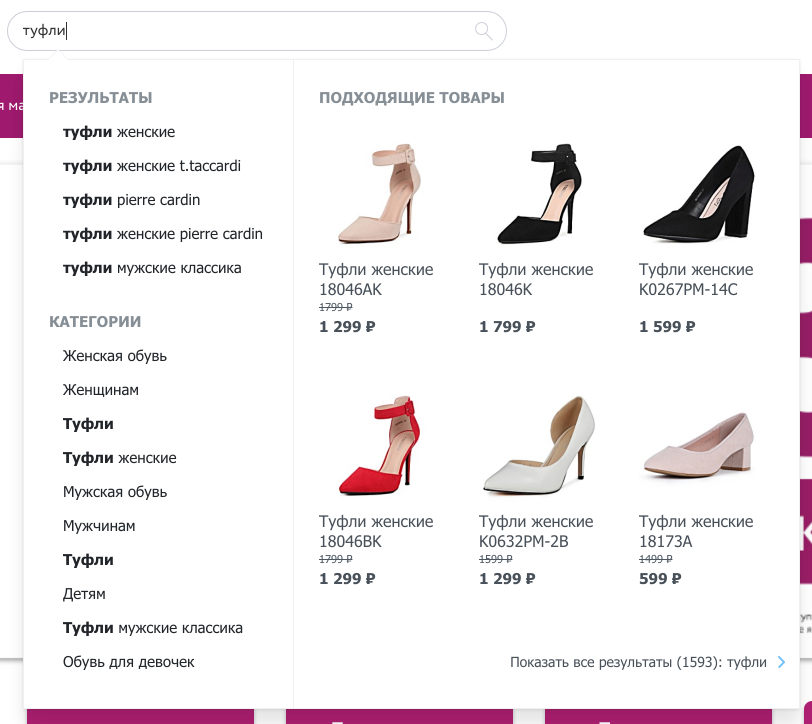Open beige ankle-strap heel 18046AK image
The width and height of the screenshot is (812, 724).
click(376, 194)
